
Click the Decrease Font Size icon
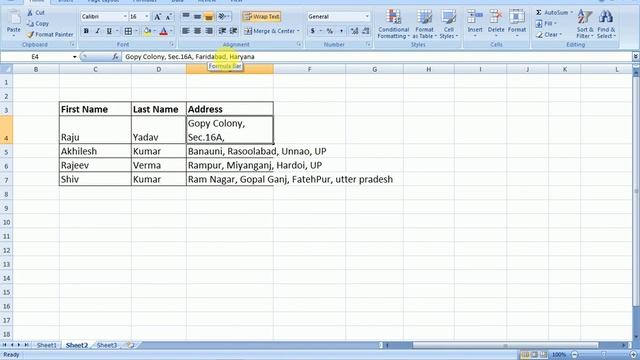pyautogui.click(x=169, y=17)
